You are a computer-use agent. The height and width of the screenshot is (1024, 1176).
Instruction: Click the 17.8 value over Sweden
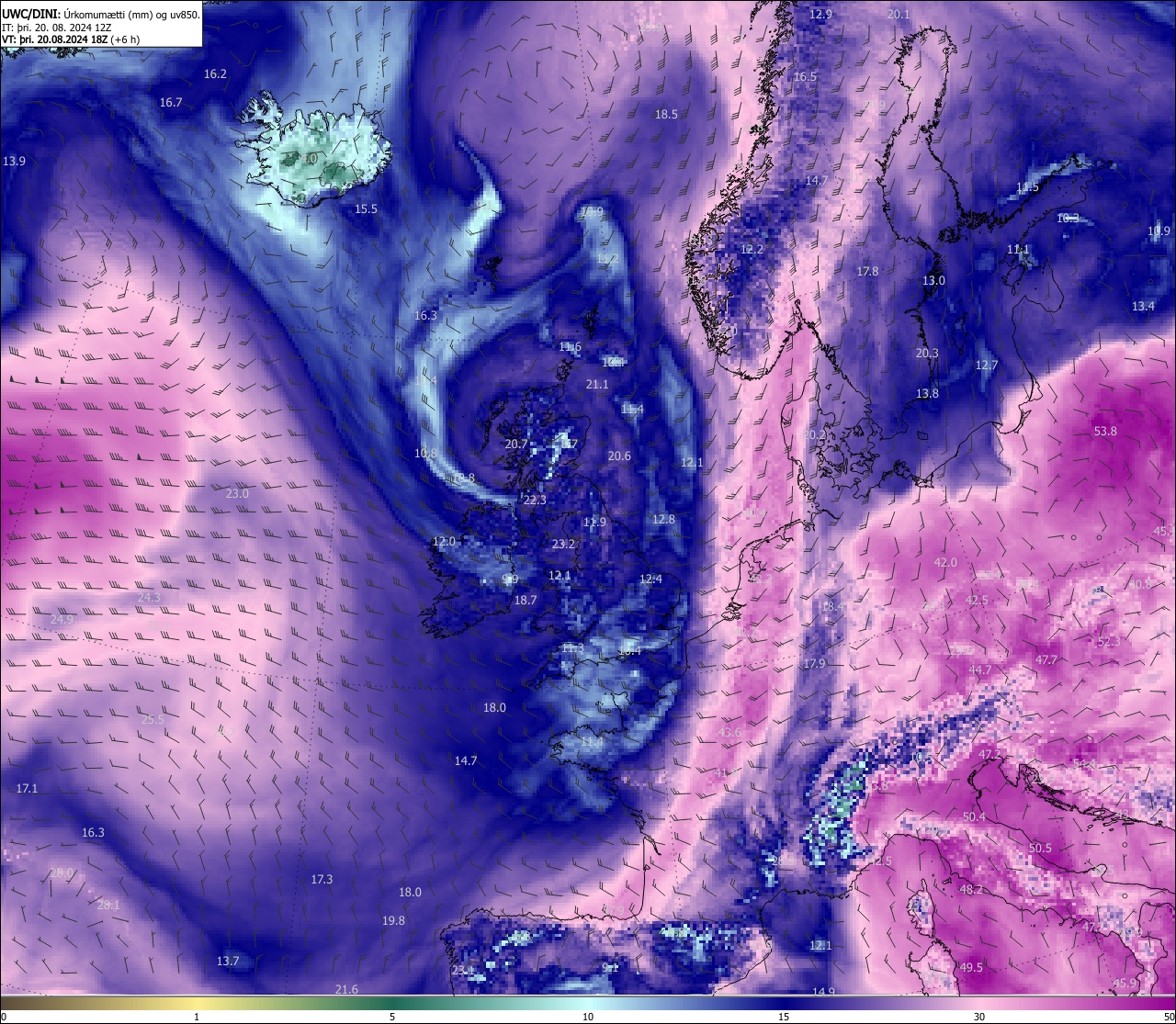point(867,271)
